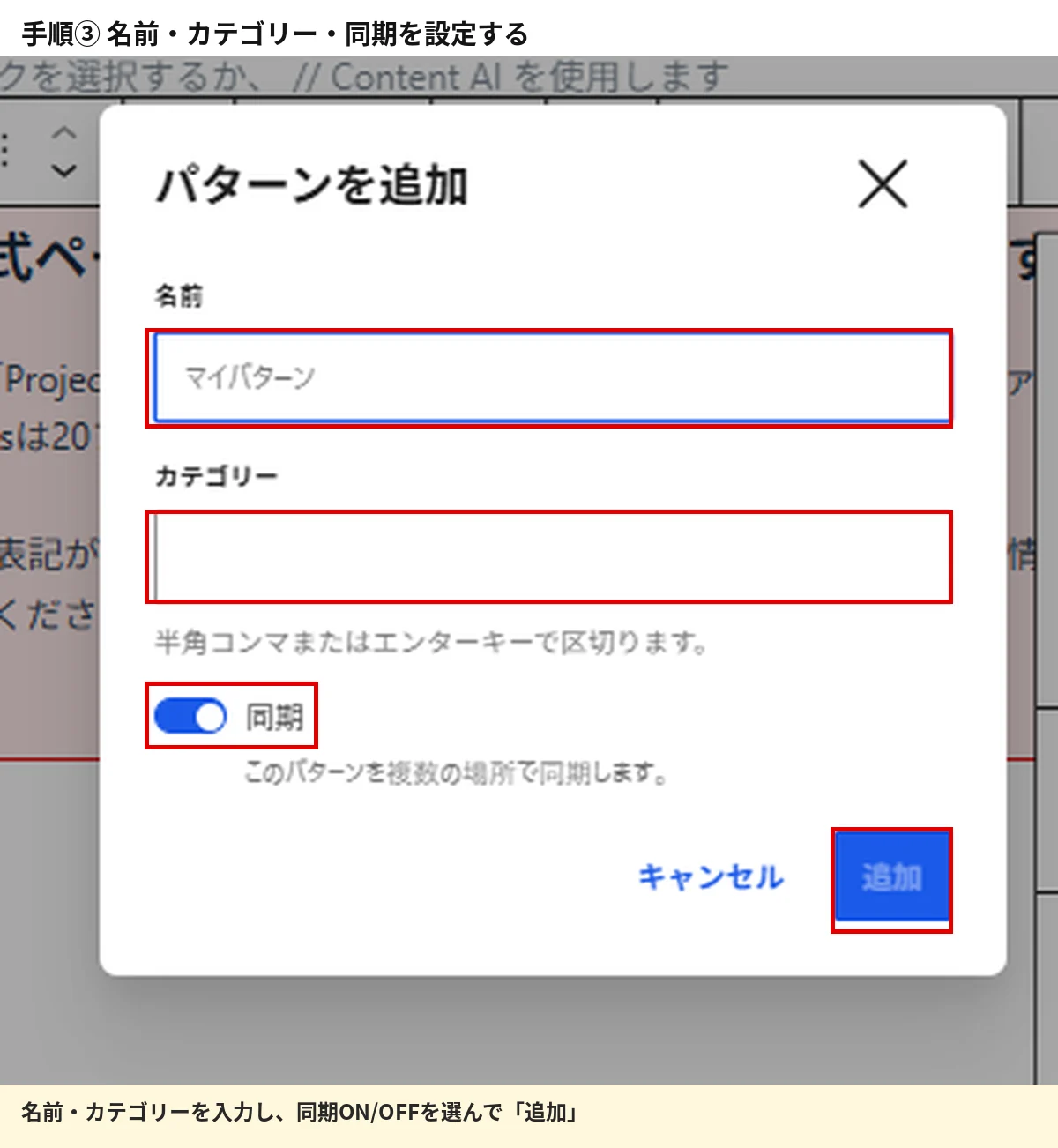1058x1148 pixels.
Task: Click the 半角コンマまたはエンターキーで区切ります。 hint text
Action: tap(431, 642)
